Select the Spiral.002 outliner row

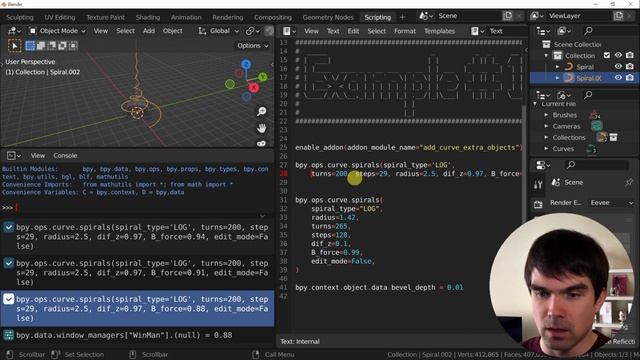pos(584,78)
